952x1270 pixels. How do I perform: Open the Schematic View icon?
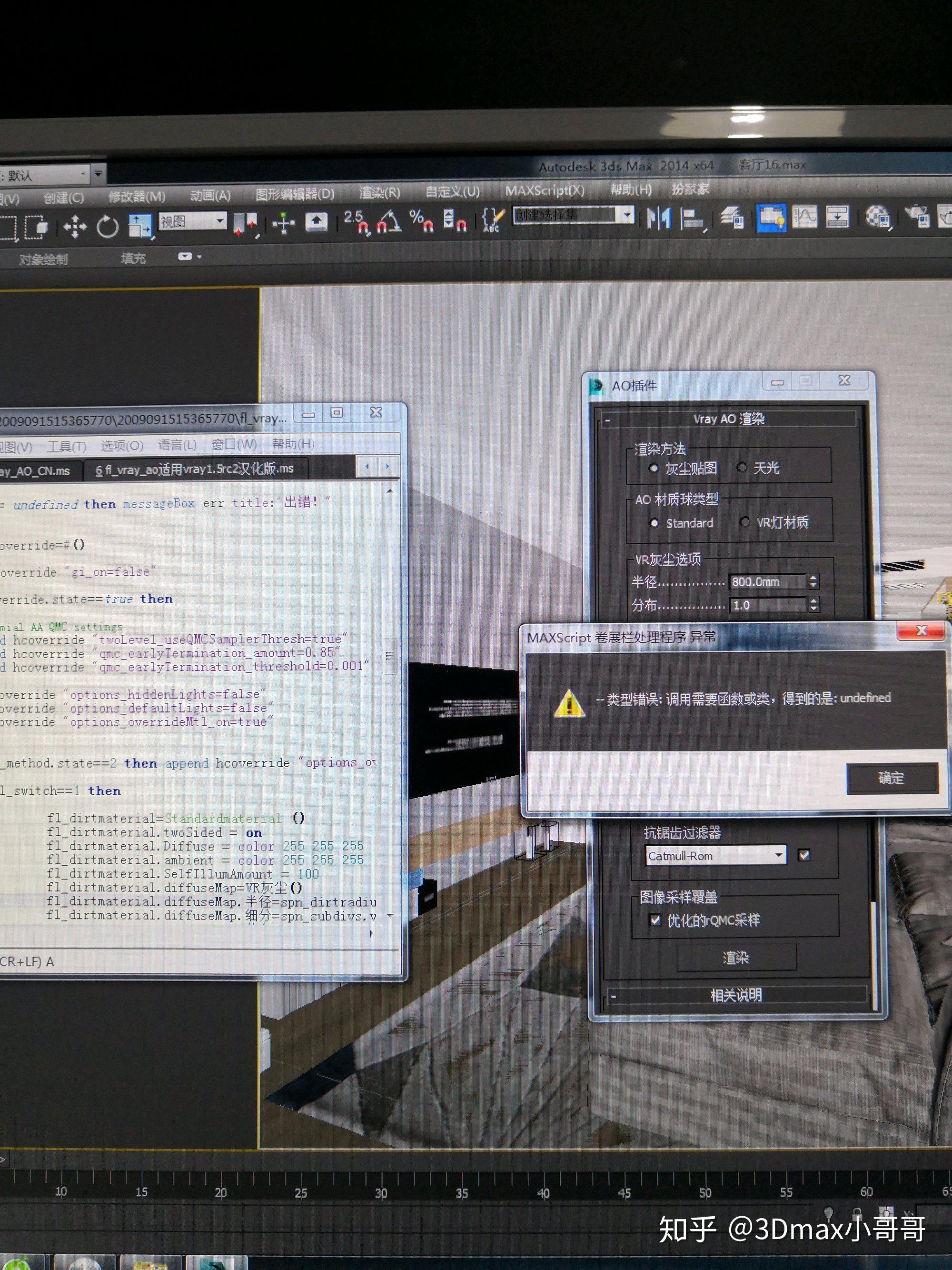(x=837, y=217)
